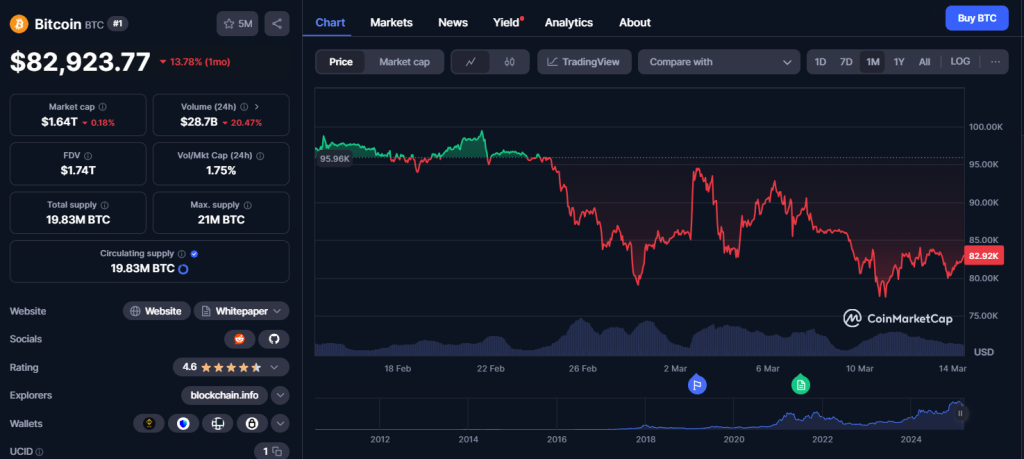Viewport: 1024px width, 459px height.
Task: Switch to the About tab
Action: coord(635,22)
